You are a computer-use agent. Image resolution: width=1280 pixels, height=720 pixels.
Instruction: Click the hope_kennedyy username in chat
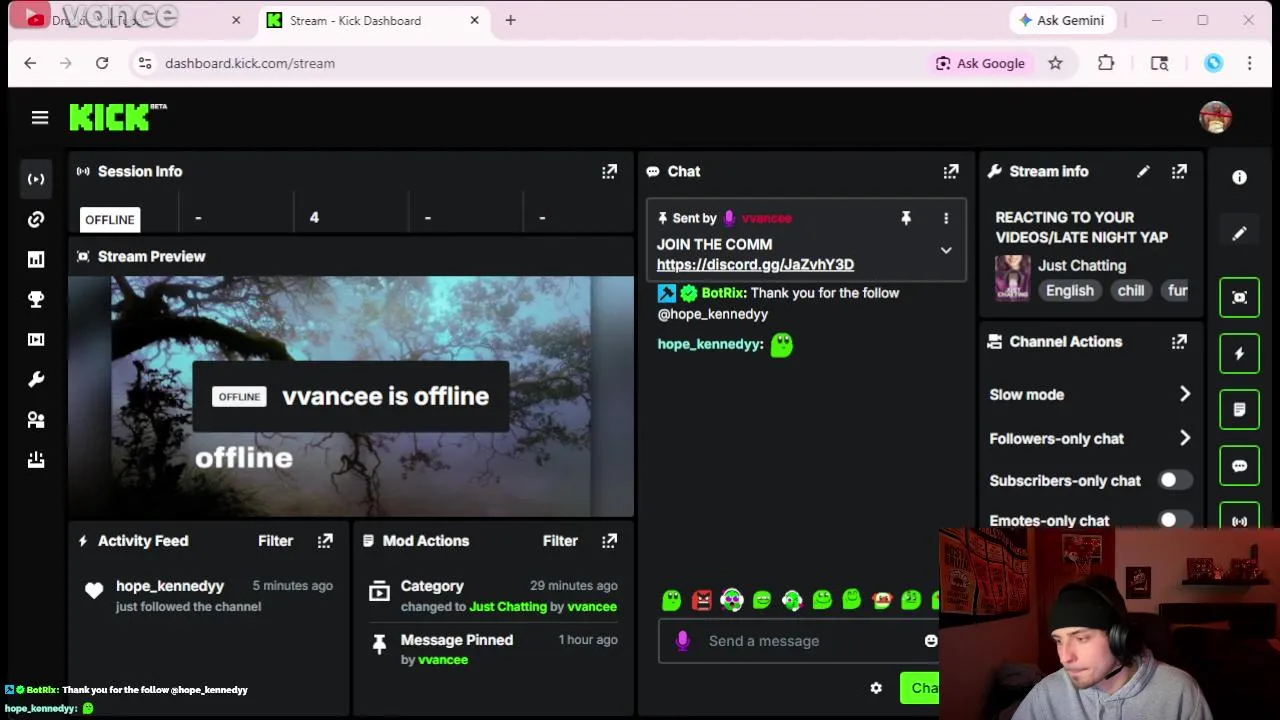point(709,344)
